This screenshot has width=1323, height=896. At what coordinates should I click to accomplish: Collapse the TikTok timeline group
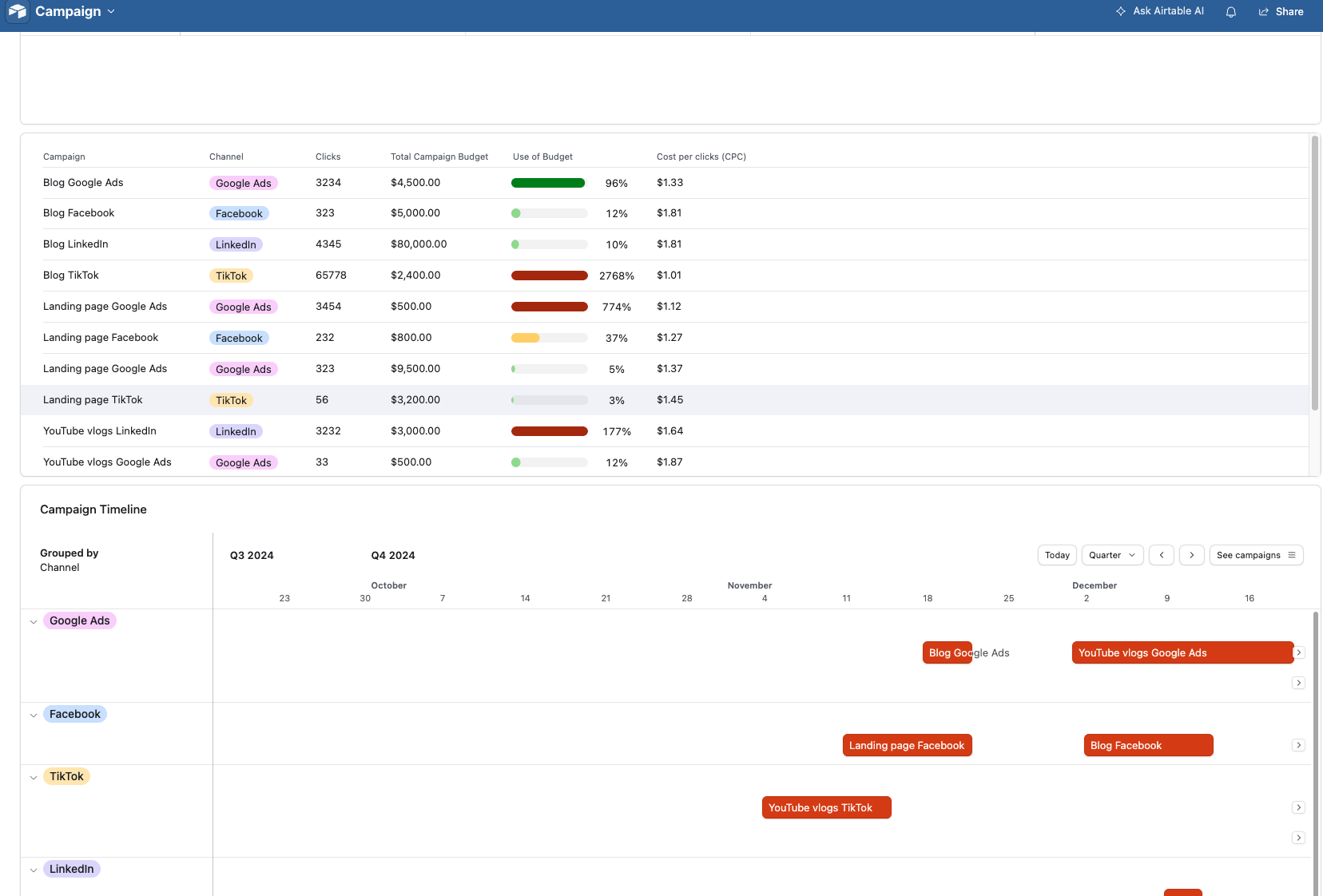(x=34, y=777)
